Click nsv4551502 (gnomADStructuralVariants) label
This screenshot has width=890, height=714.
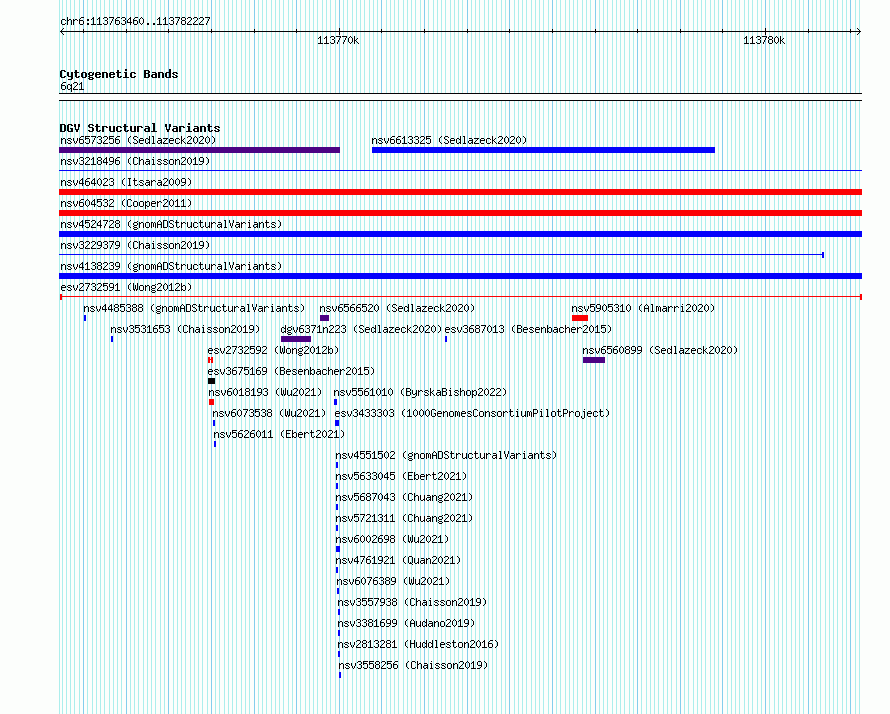tap(446, 455)
